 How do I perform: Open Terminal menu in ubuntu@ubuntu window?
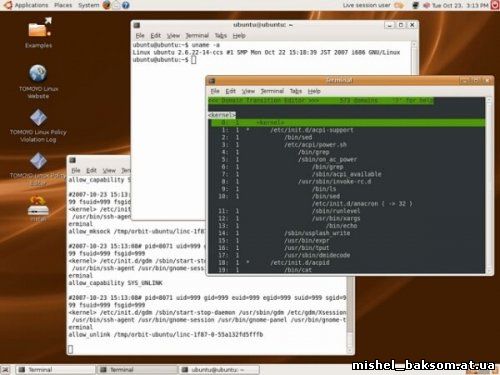(197, 36)
